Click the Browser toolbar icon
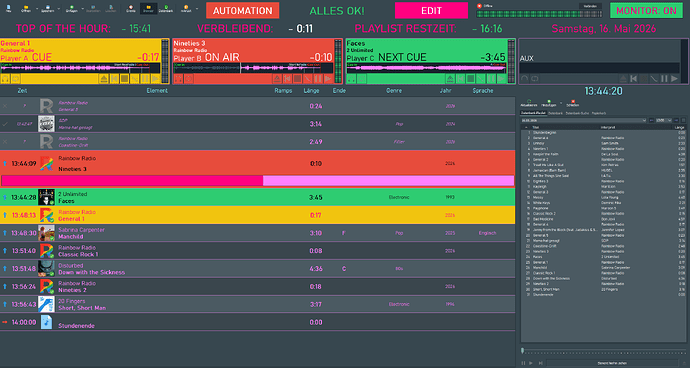Screen dimensions: 690x368 pyautogui.click(x=149, y=8)
